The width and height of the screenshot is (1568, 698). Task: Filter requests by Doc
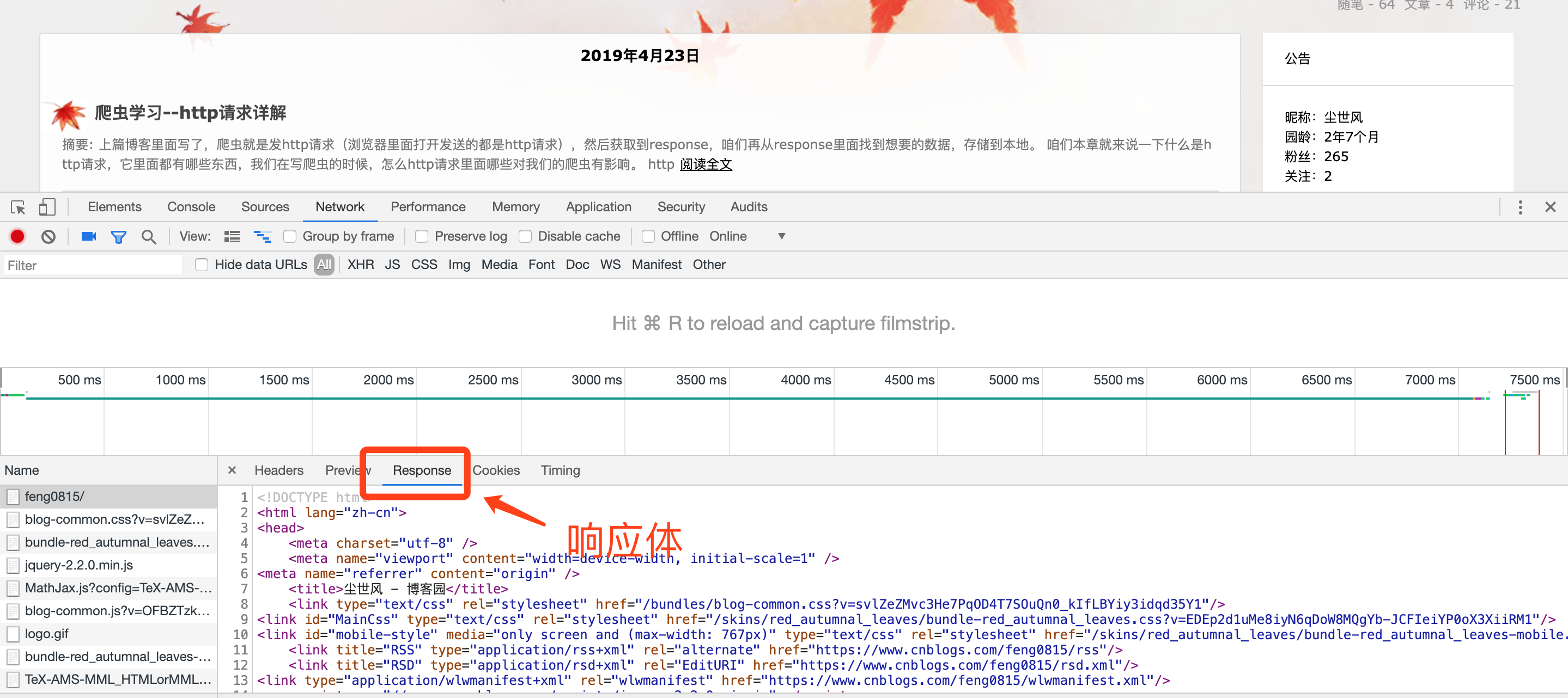coord(577,265)
